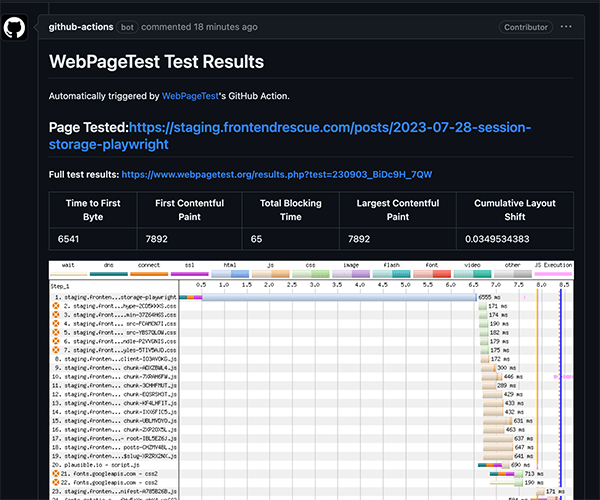Click the magenta 'ssl' legend color bar
The height and width of the screenshot is (500, 600).
(x=190, y=274)
